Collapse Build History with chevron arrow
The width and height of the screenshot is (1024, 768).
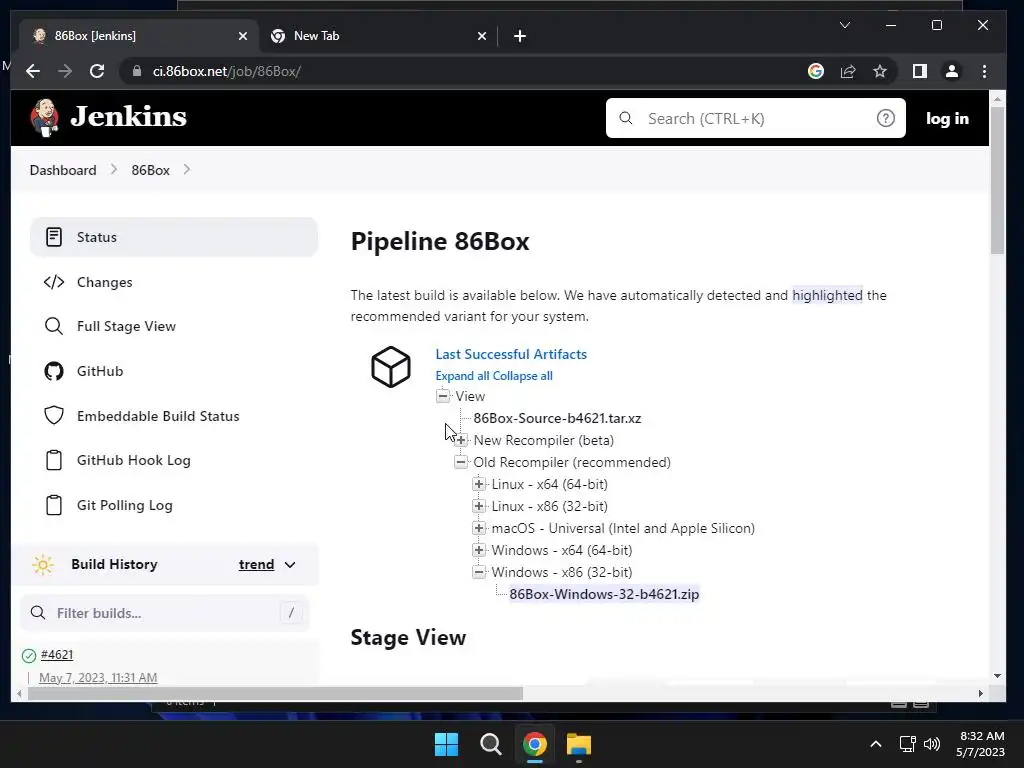pos(290,565)
